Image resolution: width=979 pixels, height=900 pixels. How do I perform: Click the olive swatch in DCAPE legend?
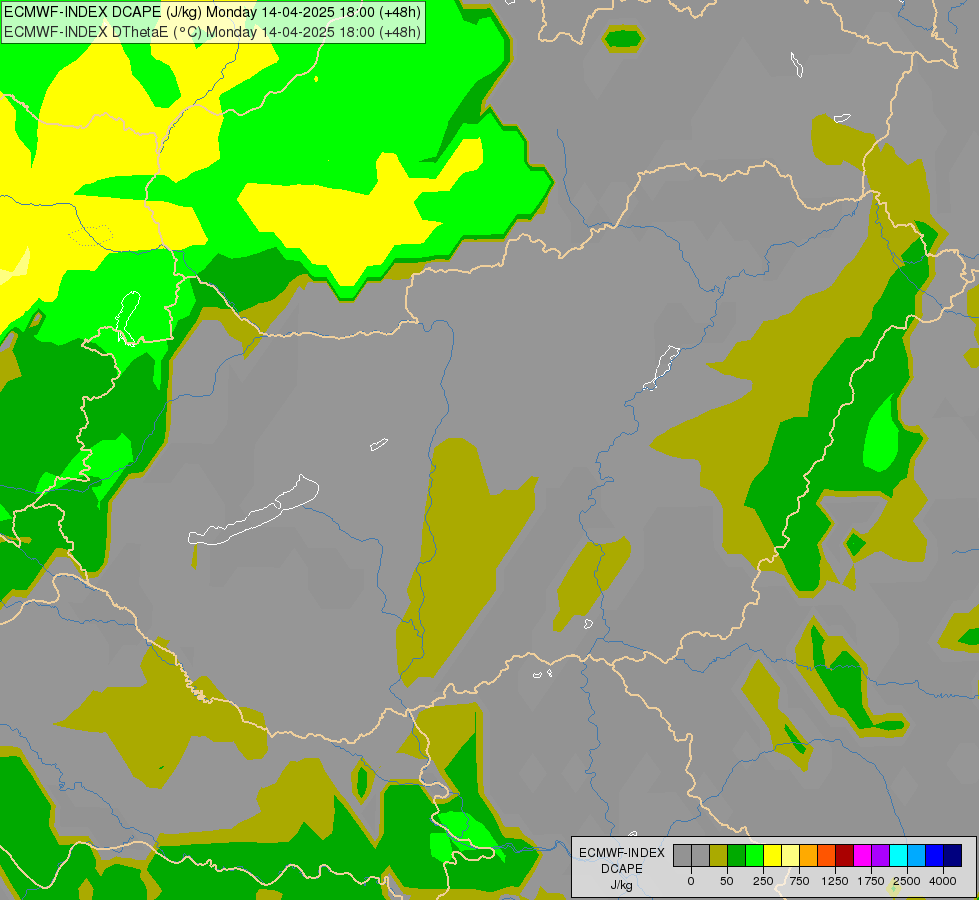click(718, 855)
